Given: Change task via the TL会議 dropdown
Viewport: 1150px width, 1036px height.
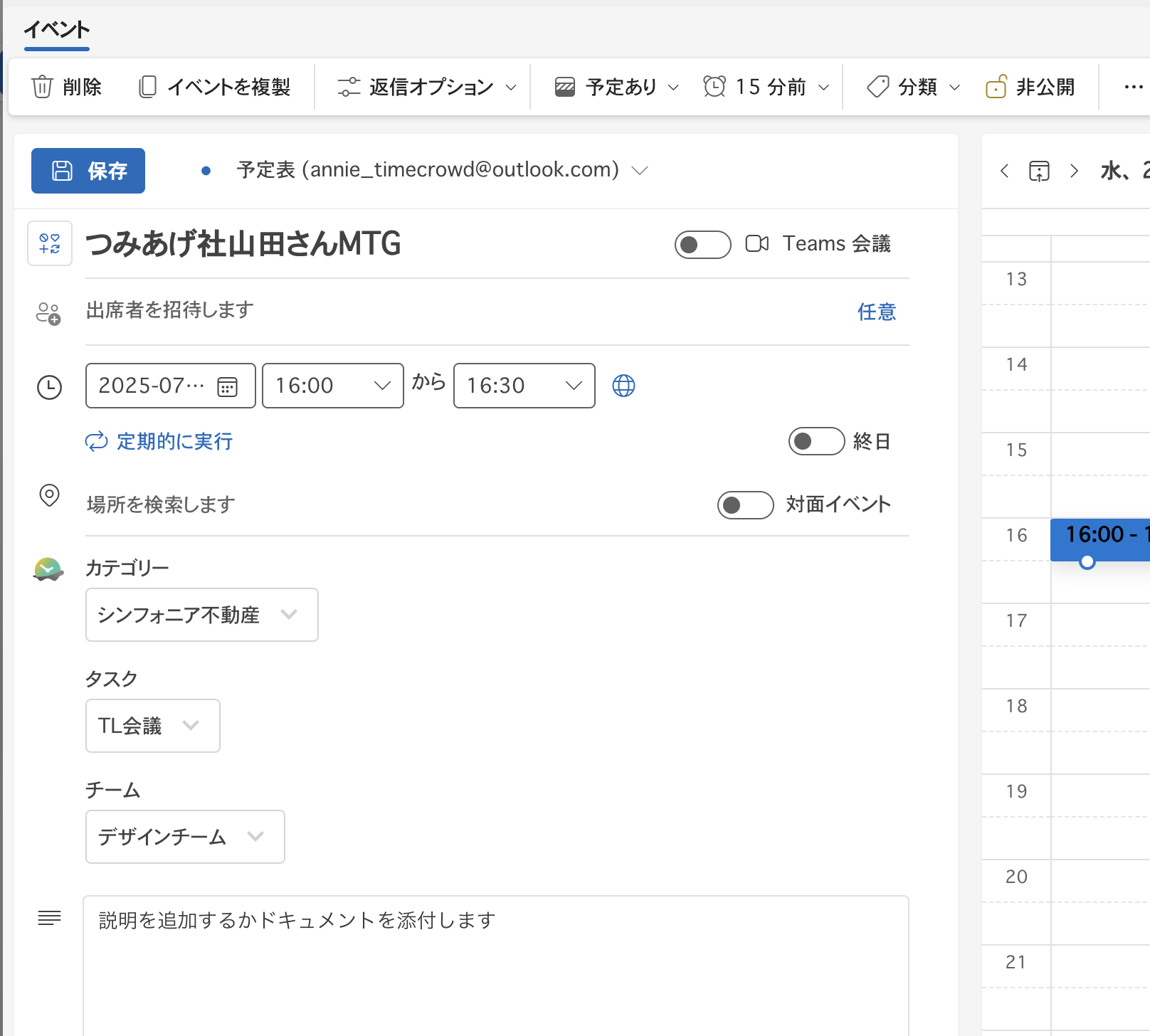Looking at the screenshot, I should click(152, 726).
